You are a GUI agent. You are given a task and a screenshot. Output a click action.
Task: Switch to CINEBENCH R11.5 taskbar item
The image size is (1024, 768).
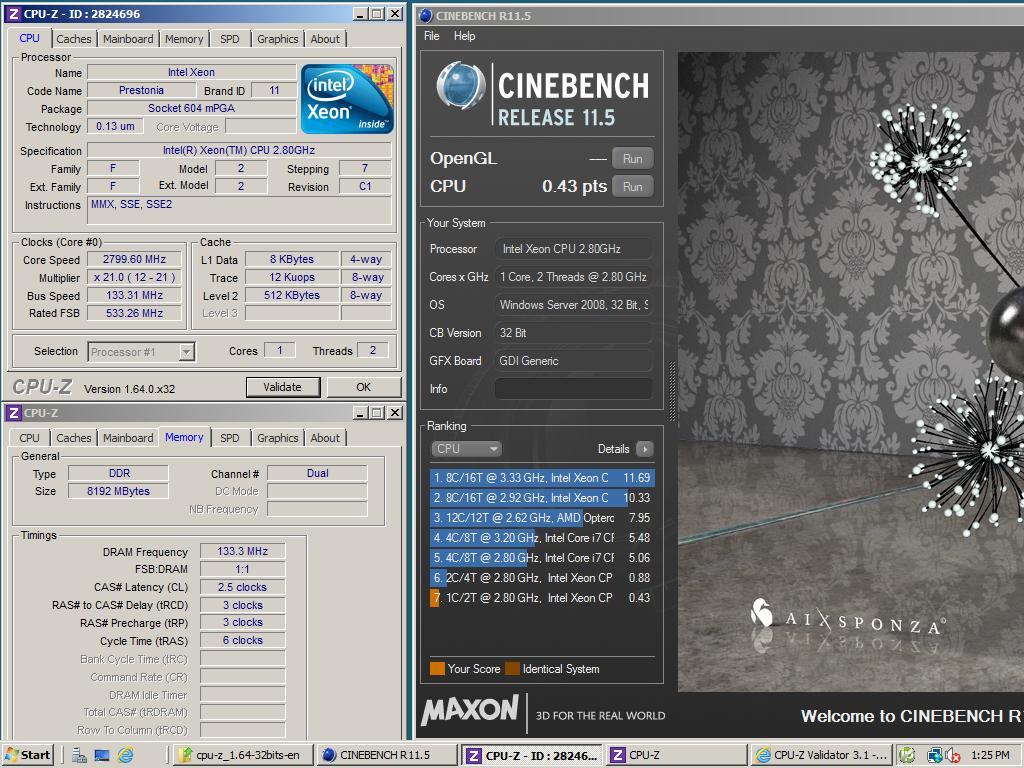click(387, 756)
